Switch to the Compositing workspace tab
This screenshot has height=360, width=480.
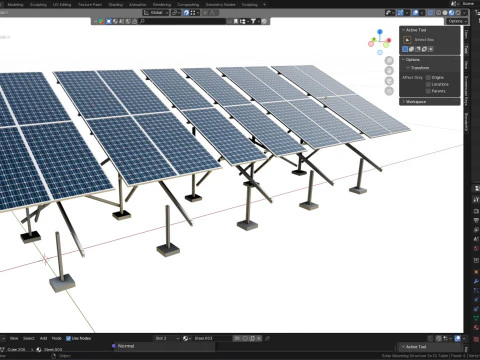point(188,5)
